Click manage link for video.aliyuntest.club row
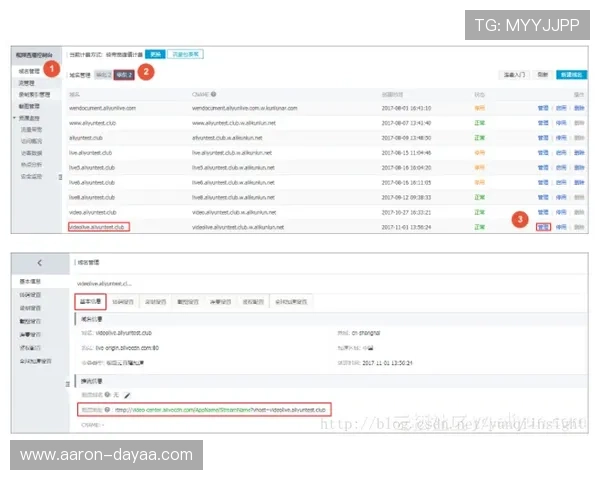 [543, 212]
